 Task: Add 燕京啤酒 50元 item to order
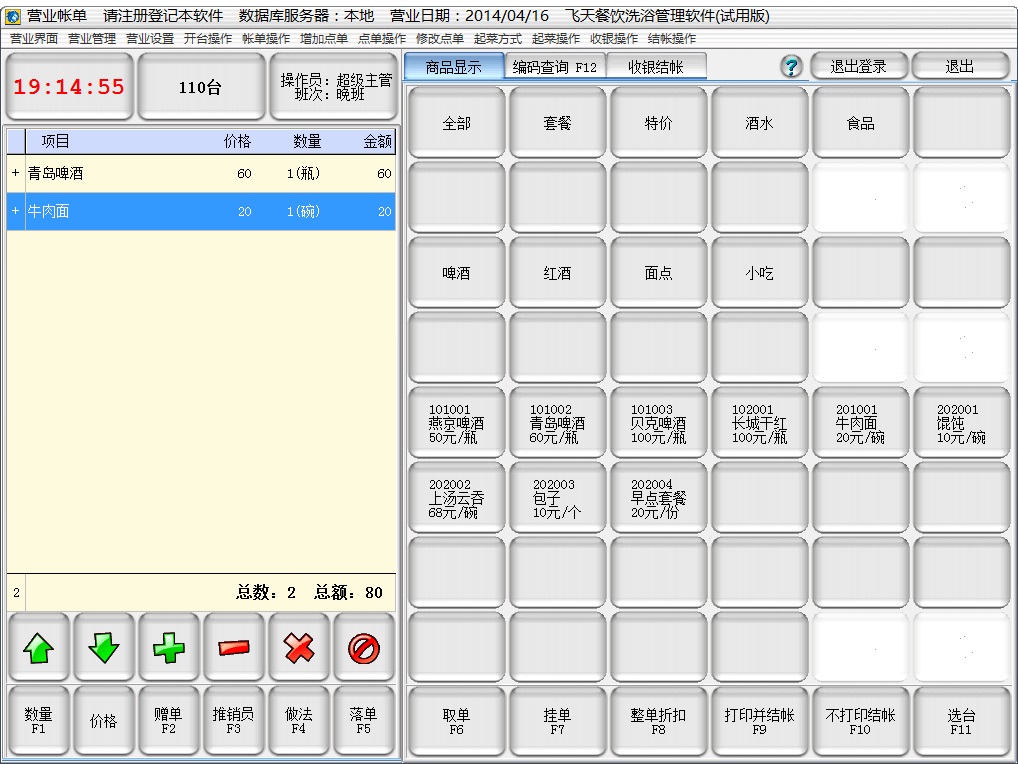(x=457, y=423)
